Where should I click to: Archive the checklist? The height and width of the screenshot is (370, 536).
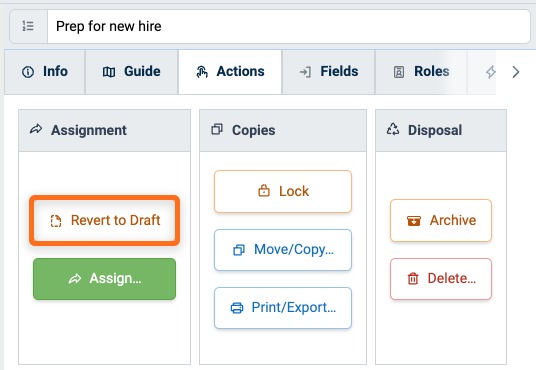pos(441,221)
